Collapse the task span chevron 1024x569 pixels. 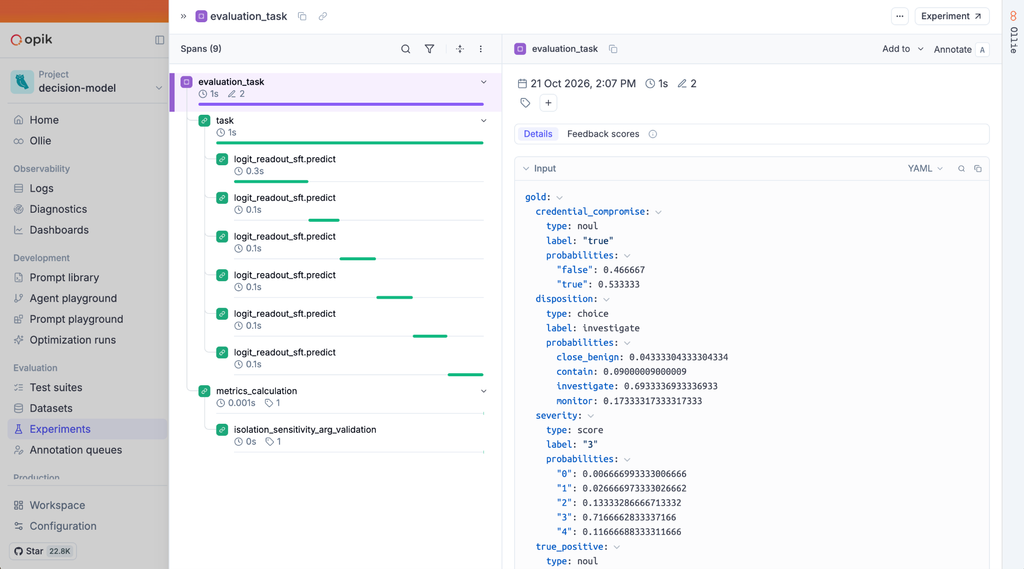click(484, 121)
